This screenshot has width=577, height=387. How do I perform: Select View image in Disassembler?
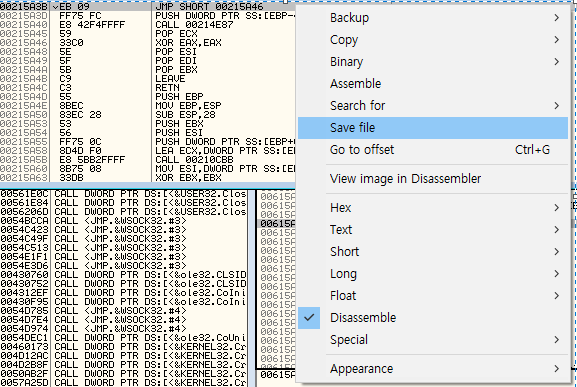click(x=433, y=179)
